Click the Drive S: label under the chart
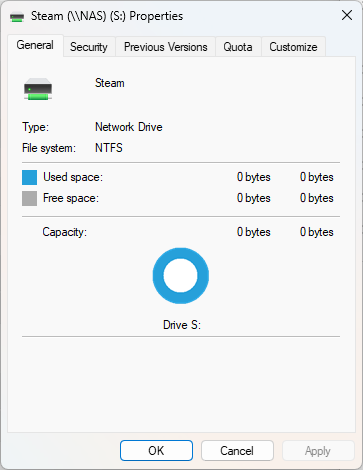This screenshot has height=470, width=363. tap(182, 325)
